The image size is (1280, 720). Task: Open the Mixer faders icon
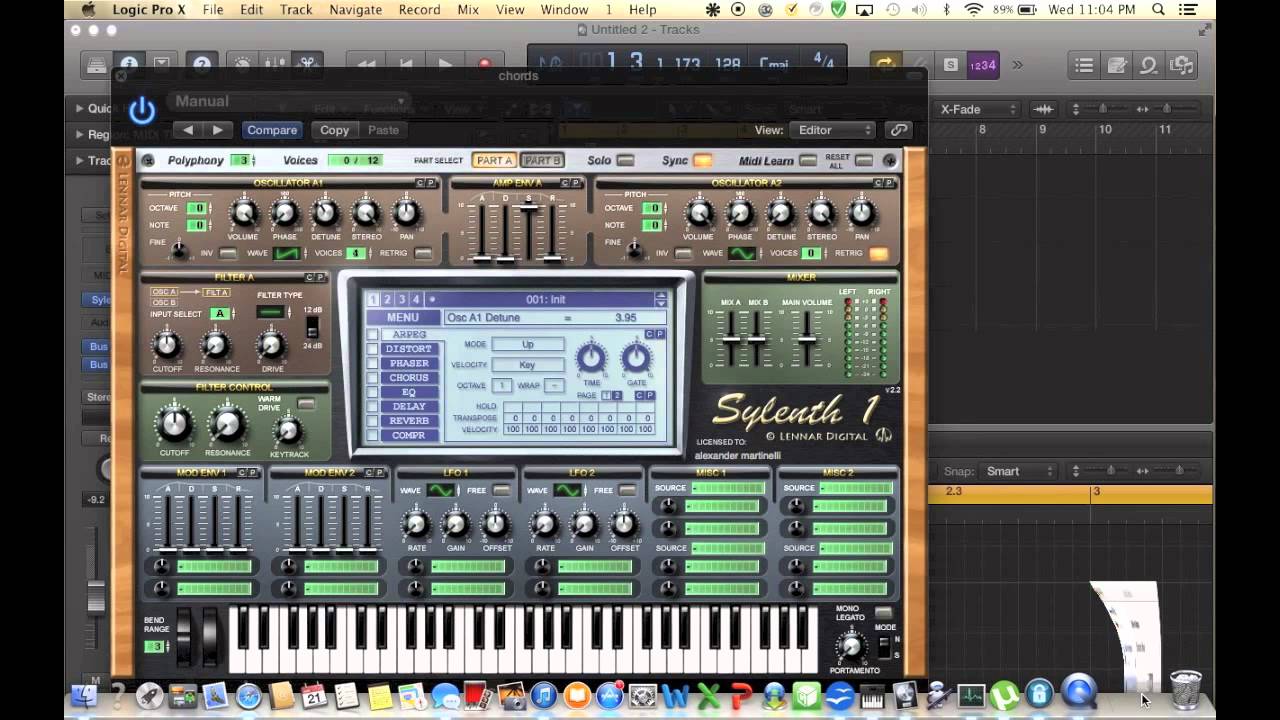pyautogui.click(x=274, y=65)
